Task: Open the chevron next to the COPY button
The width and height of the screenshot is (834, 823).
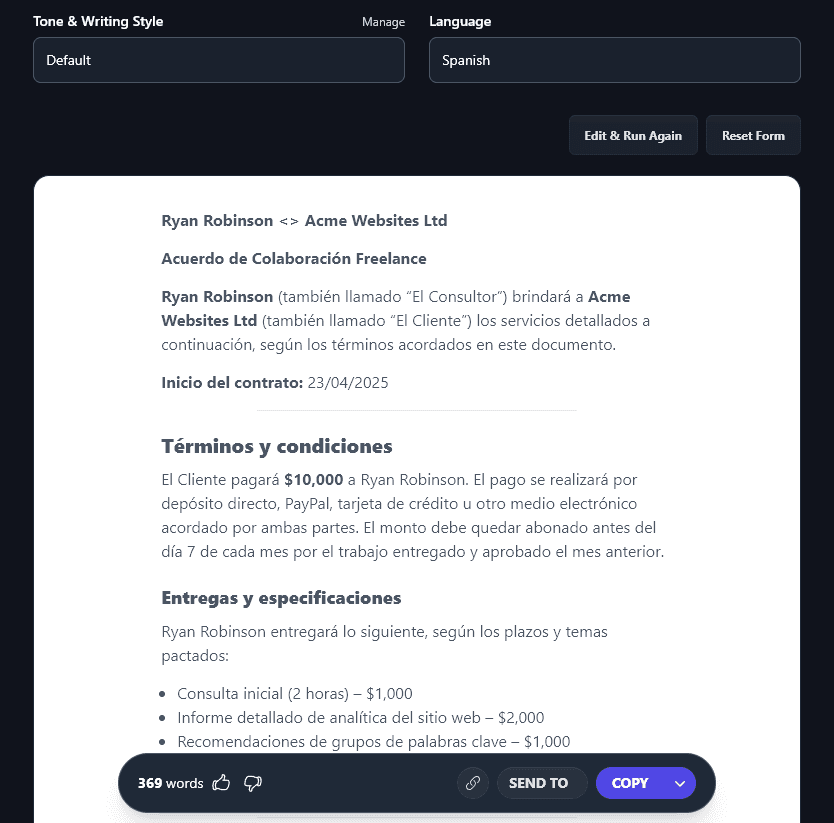Action: pyautogui.click(x=679, y=783)
